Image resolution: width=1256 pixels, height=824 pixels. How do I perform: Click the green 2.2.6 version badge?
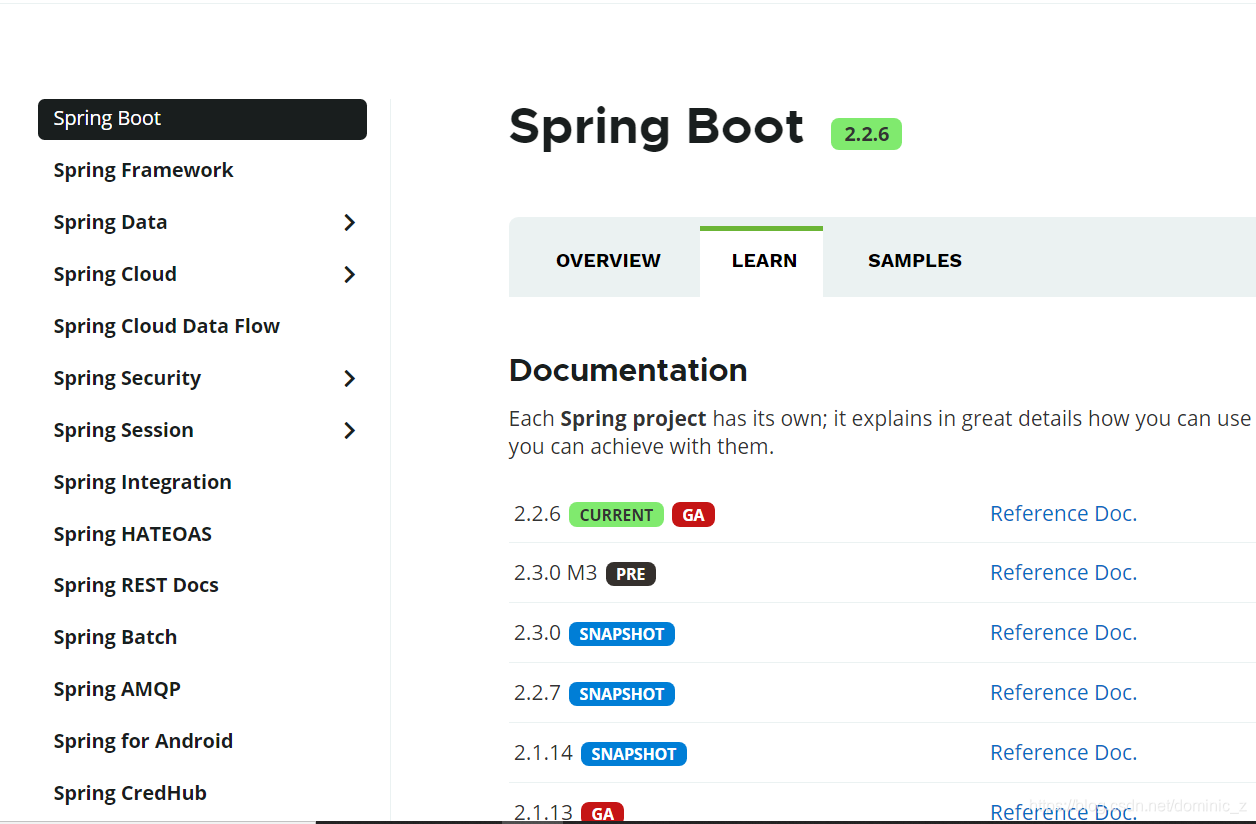pyautogui.click(x=866, y=134)
